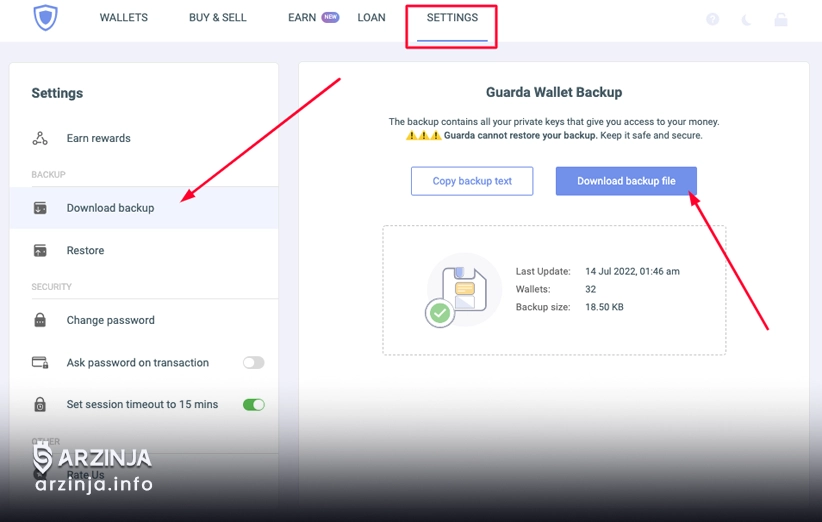Open the Wallets tab
This screenshot has width=822, height=522.
tap(124, 18)
